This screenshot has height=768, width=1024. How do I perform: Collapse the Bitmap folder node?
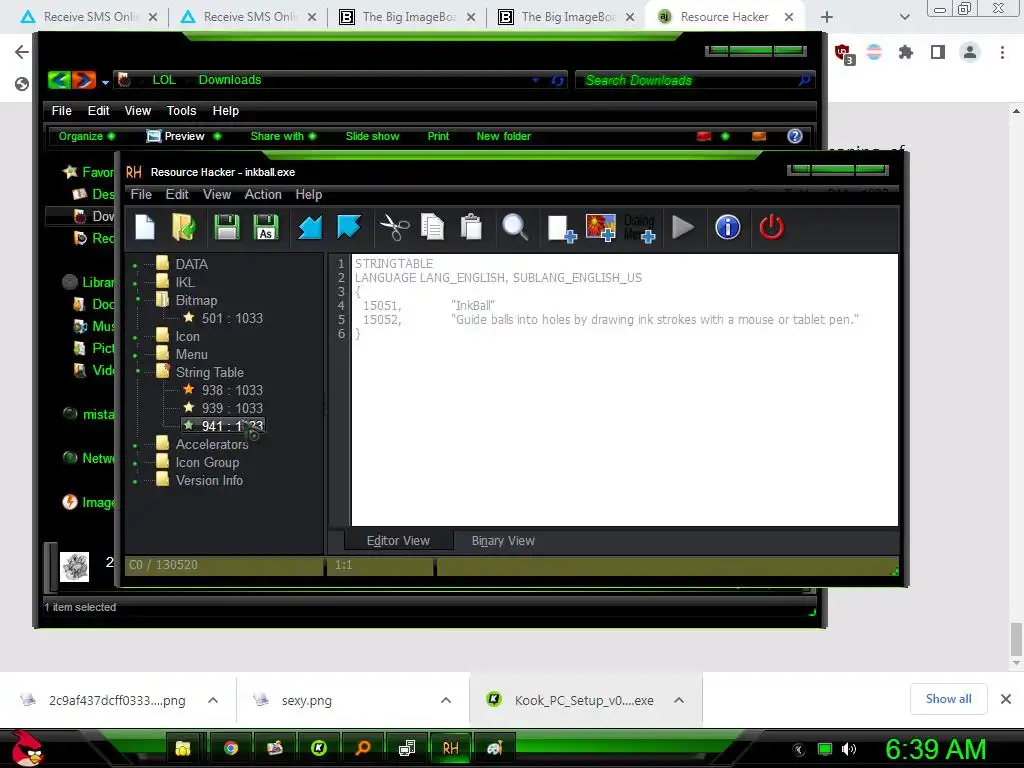(x=138, y=300)
